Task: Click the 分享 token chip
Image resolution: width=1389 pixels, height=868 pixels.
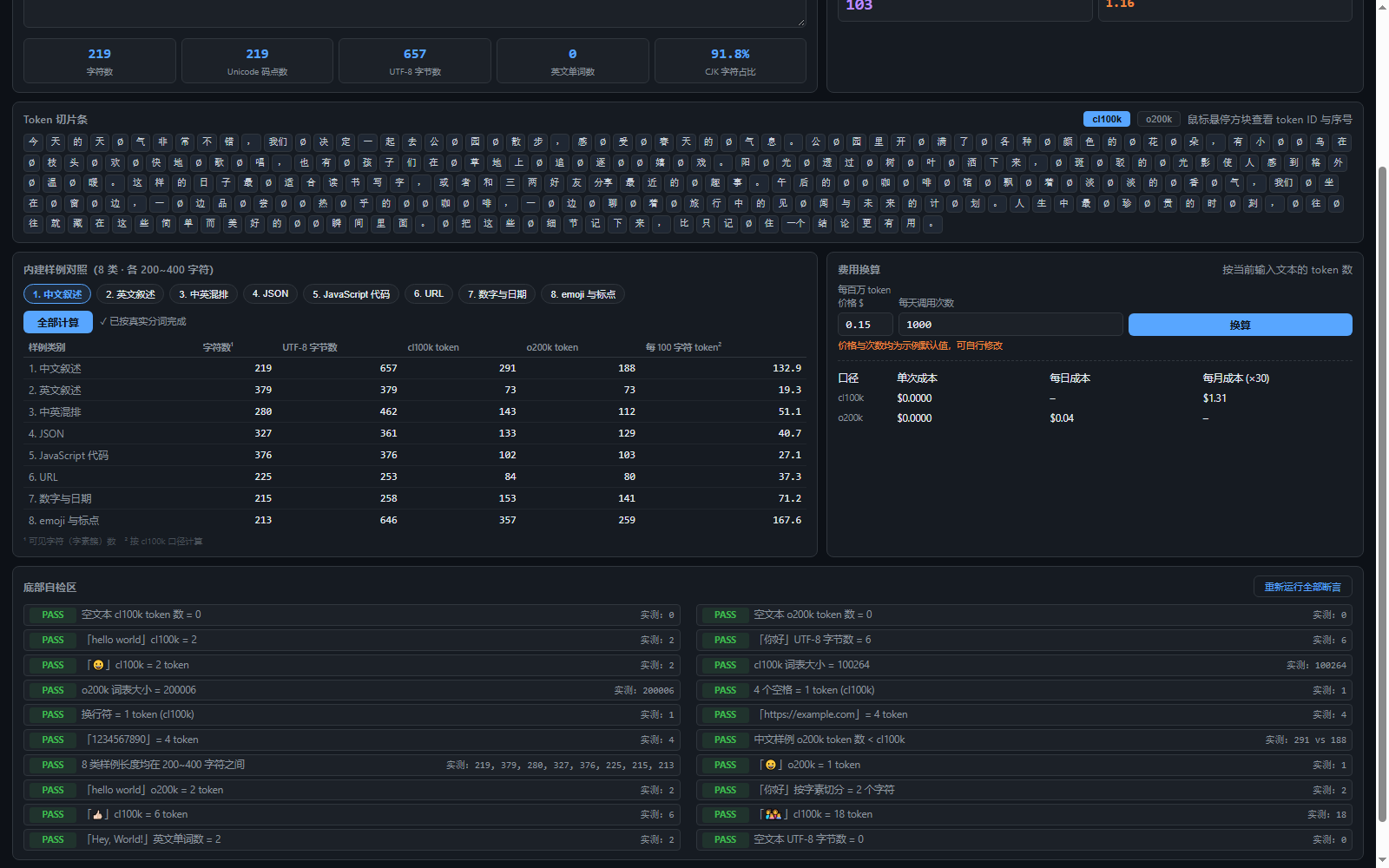Action: pos(602,183)
